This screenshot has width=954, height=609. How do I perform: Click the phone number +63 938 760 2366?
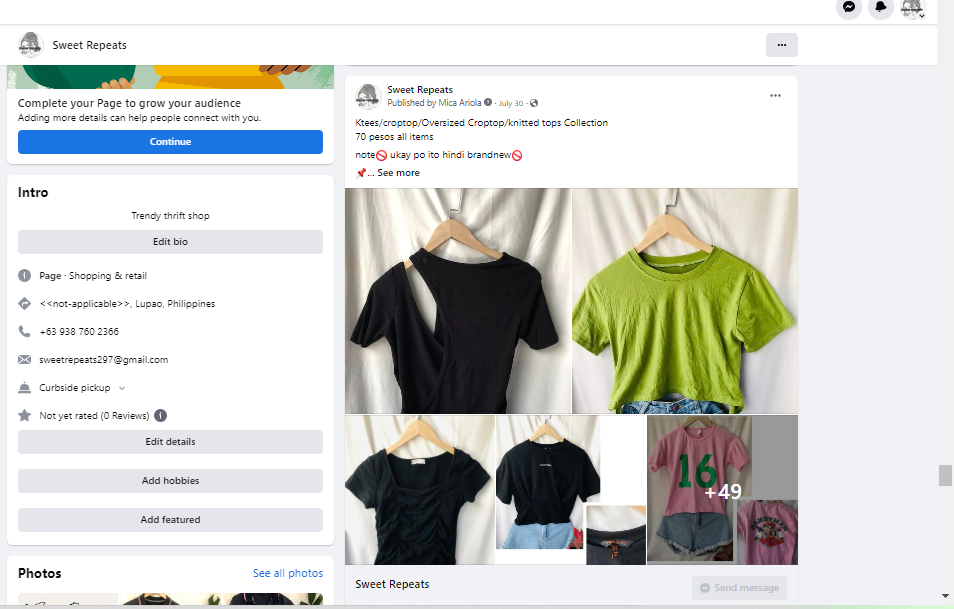point(79,332)
